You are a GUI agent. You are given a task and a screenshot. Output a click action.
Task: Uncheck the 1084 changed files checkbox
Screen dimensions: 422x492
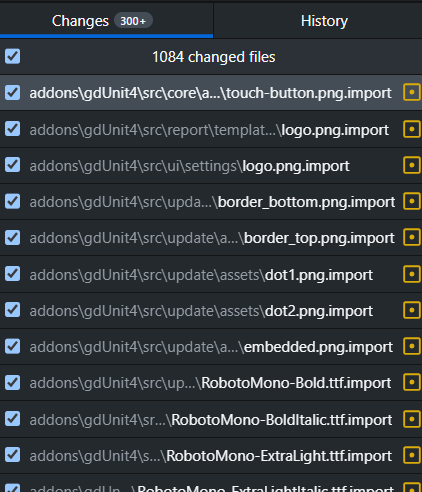12,56
